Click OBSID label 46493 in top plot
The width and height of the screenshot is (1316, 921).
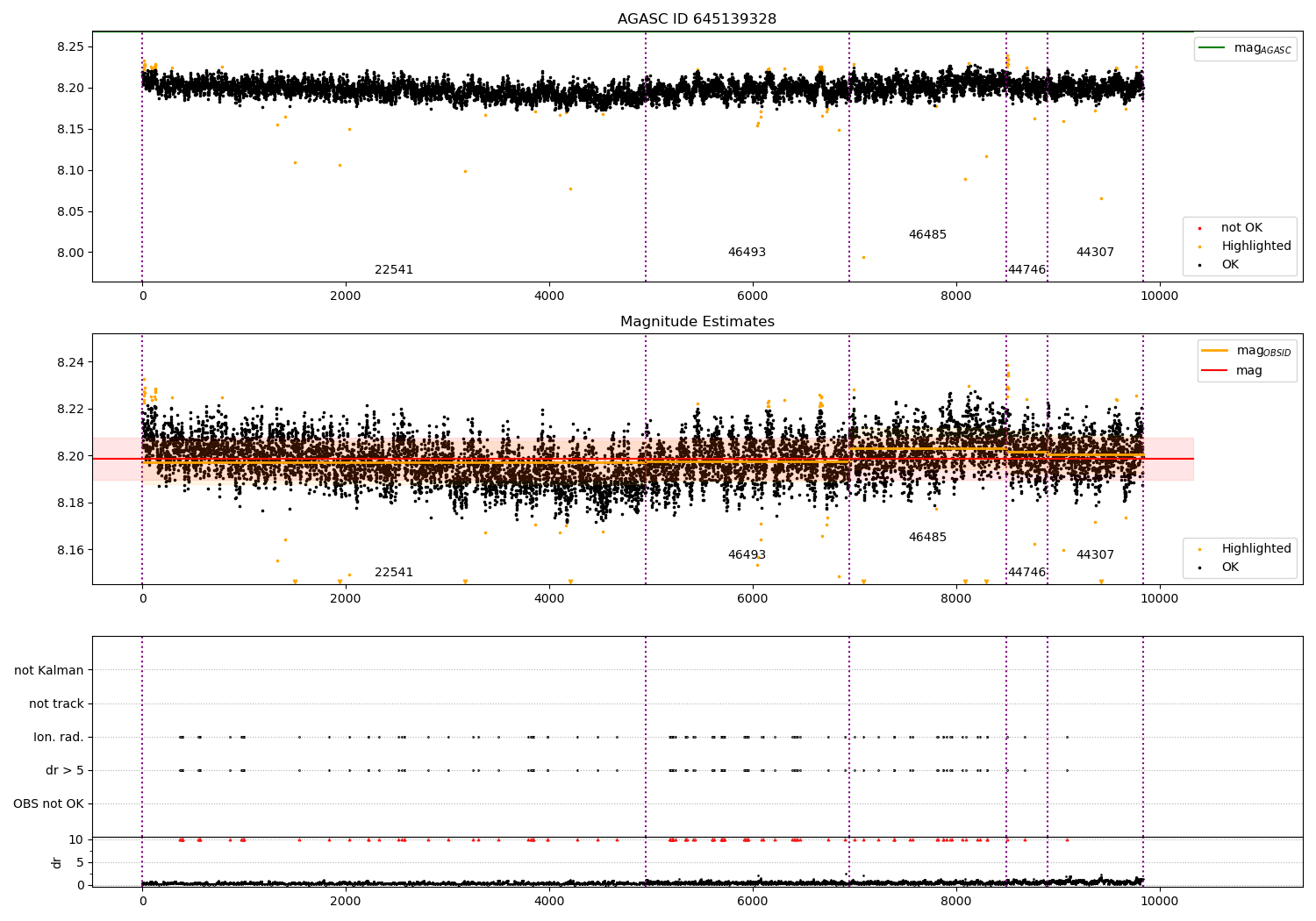[x=747, y=253]
